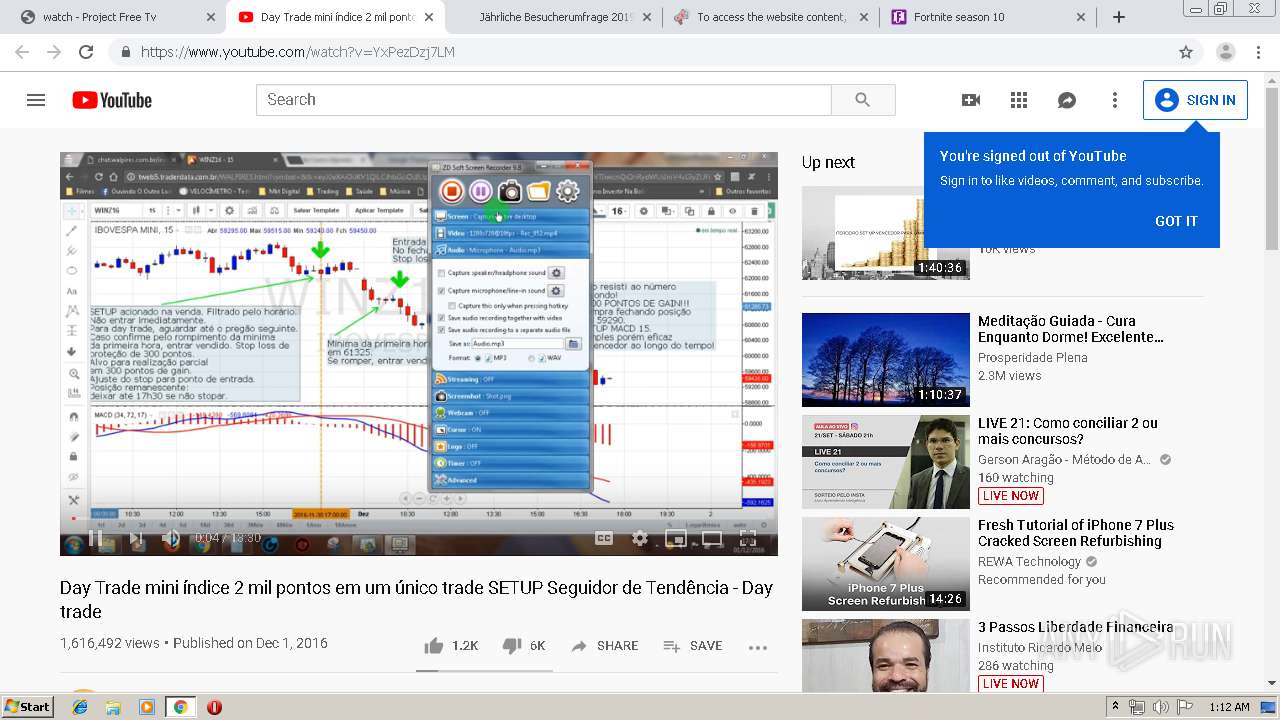Open title 'Fresh Tutorial of iPhone 7 Plus'

1076,533
